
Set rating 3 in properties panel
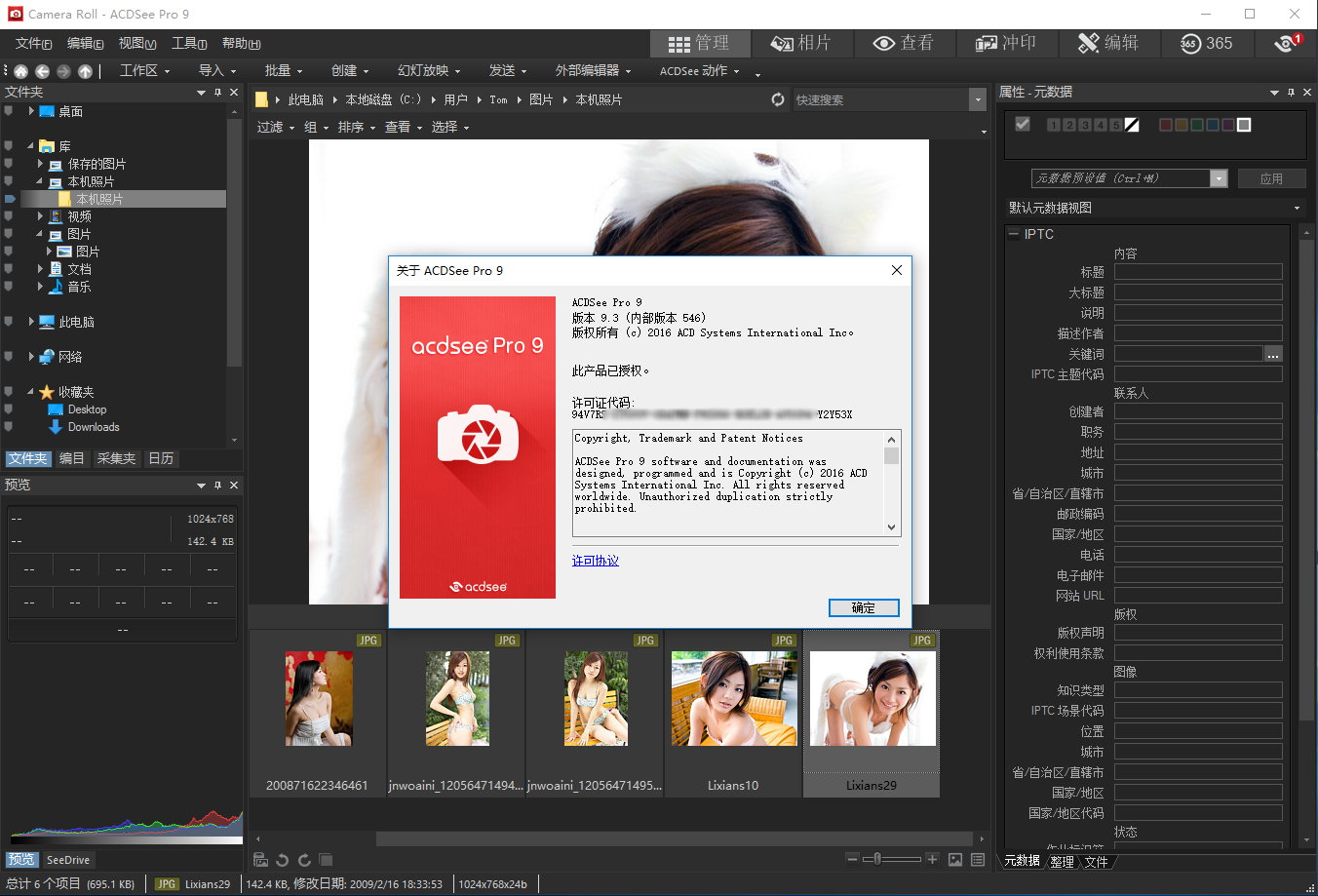pyautogui.click(x=1085, y=125)
